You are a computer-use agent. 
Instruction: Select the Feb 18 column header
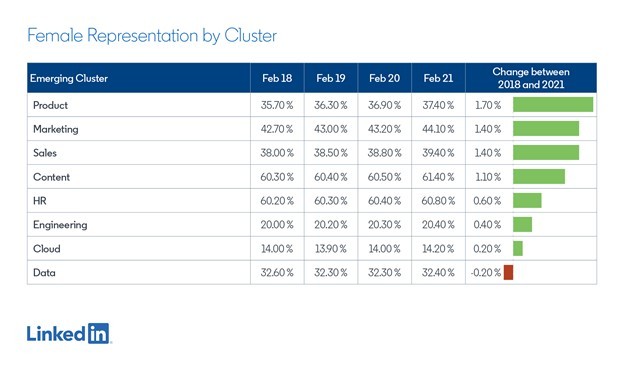277,78
